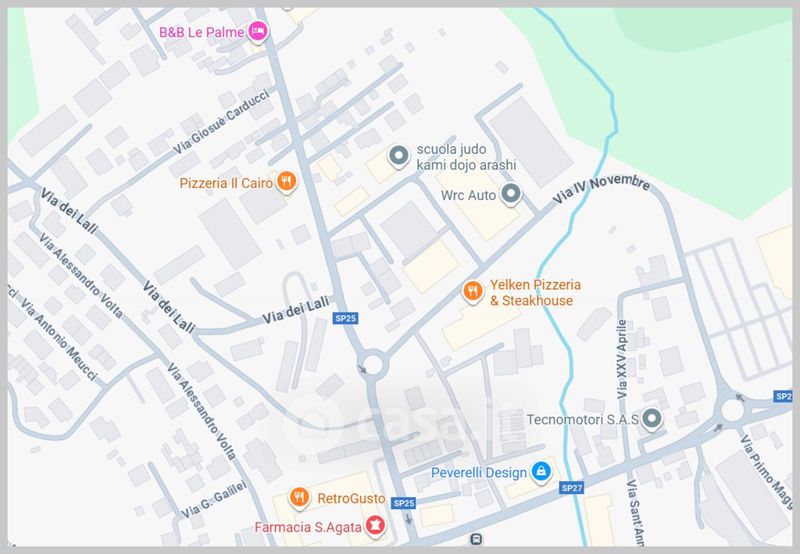Select the SP27 road shield badge

click(571, 488)
